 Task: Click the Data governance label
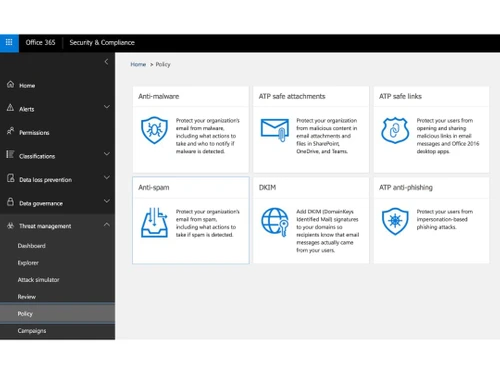click(x=41, y=203)
